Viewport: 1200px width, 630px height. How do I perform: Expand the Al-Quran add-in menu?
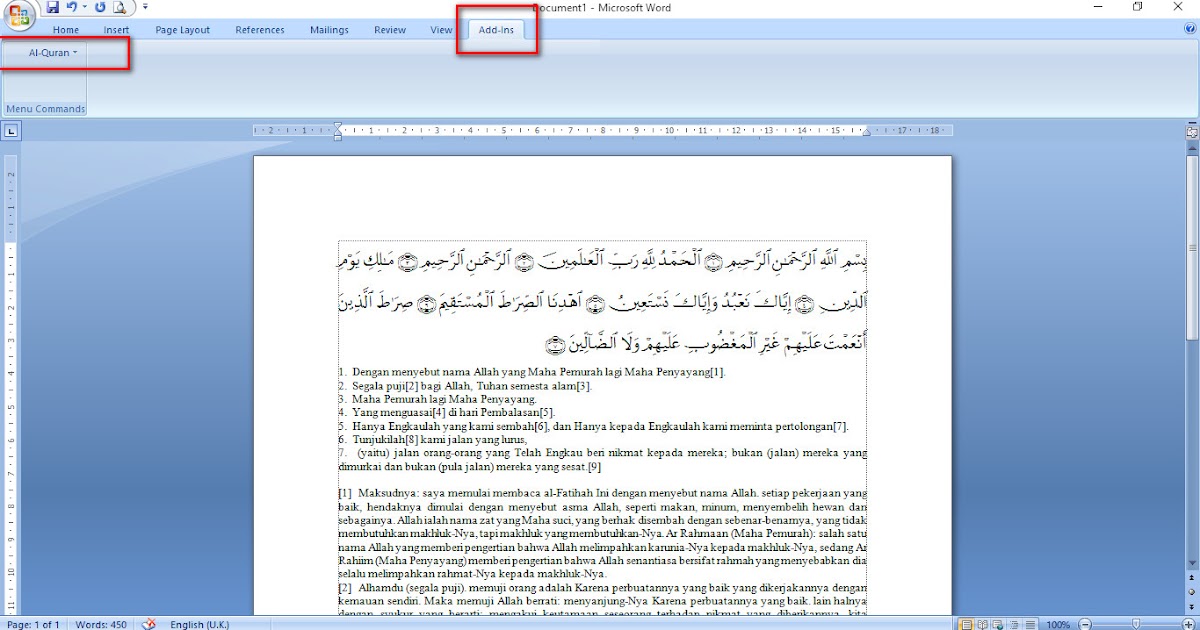click(x=53, y=52)
